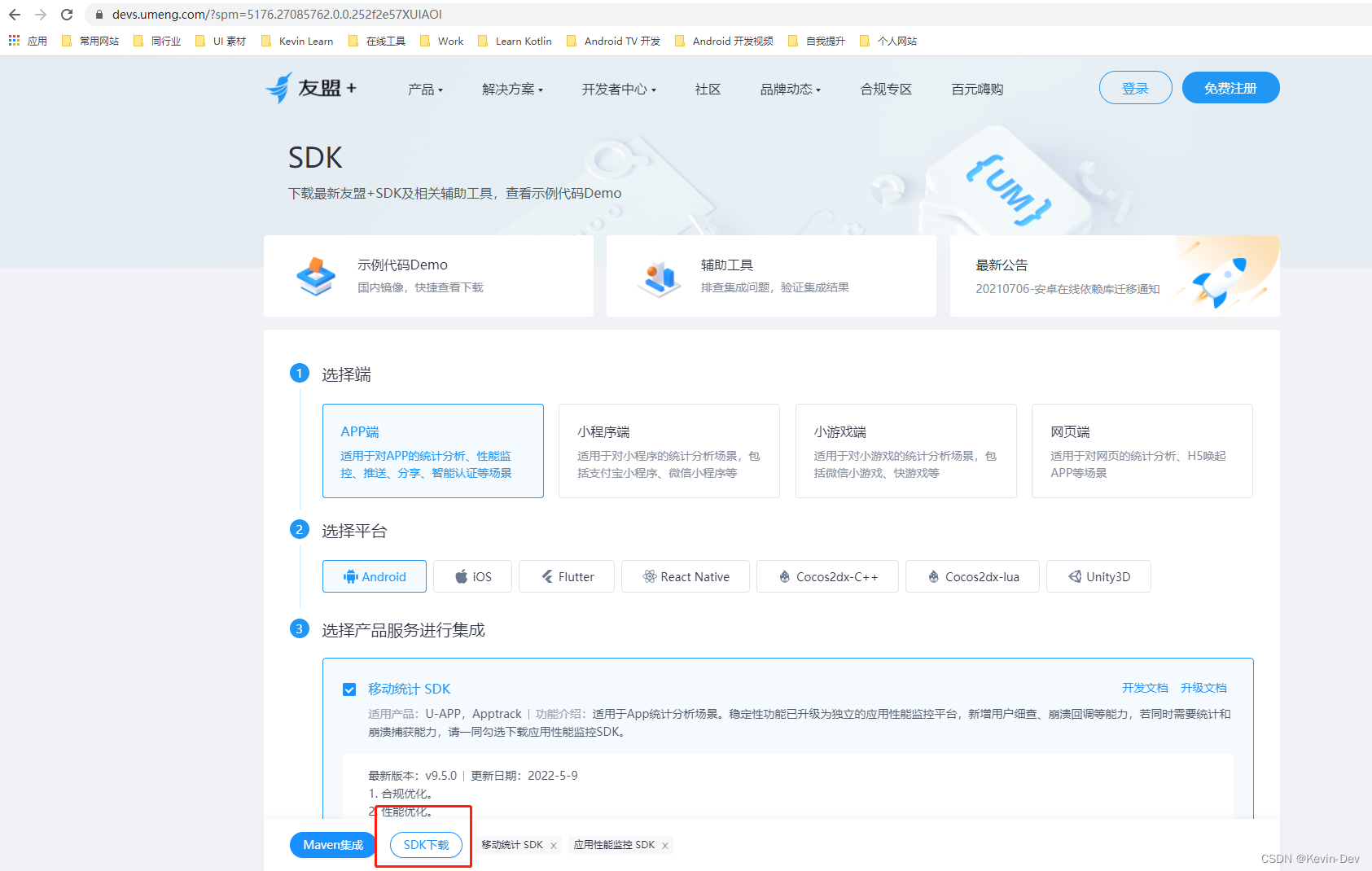Click the SDK下载 button
The image size is (1372, 871).
(426, 845)
